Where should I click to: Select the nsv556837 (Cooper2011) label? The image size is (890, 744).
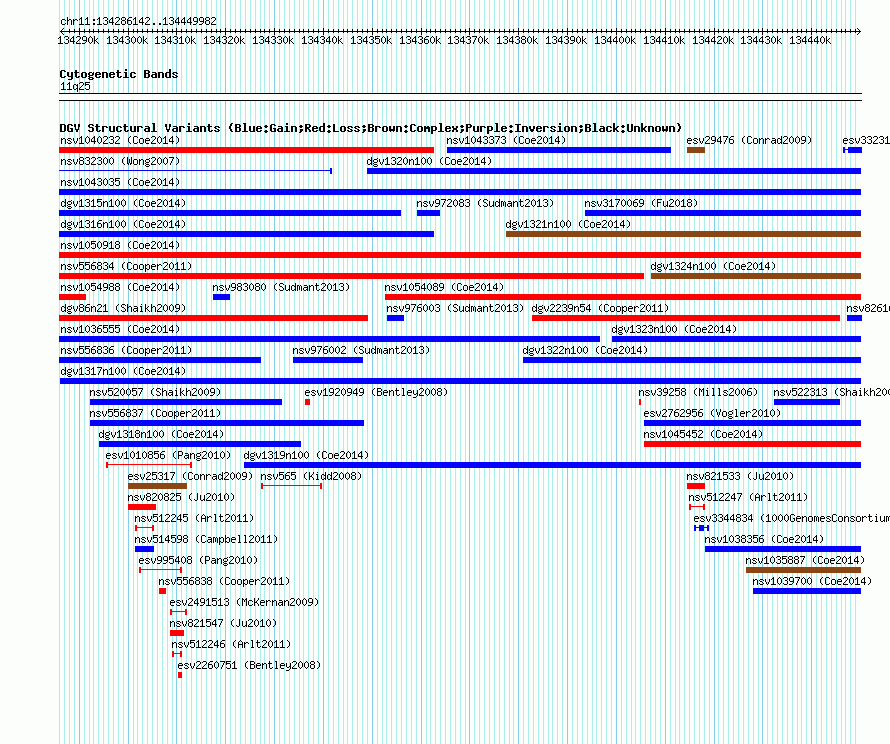pyautogui.click(x=155, y=413)
